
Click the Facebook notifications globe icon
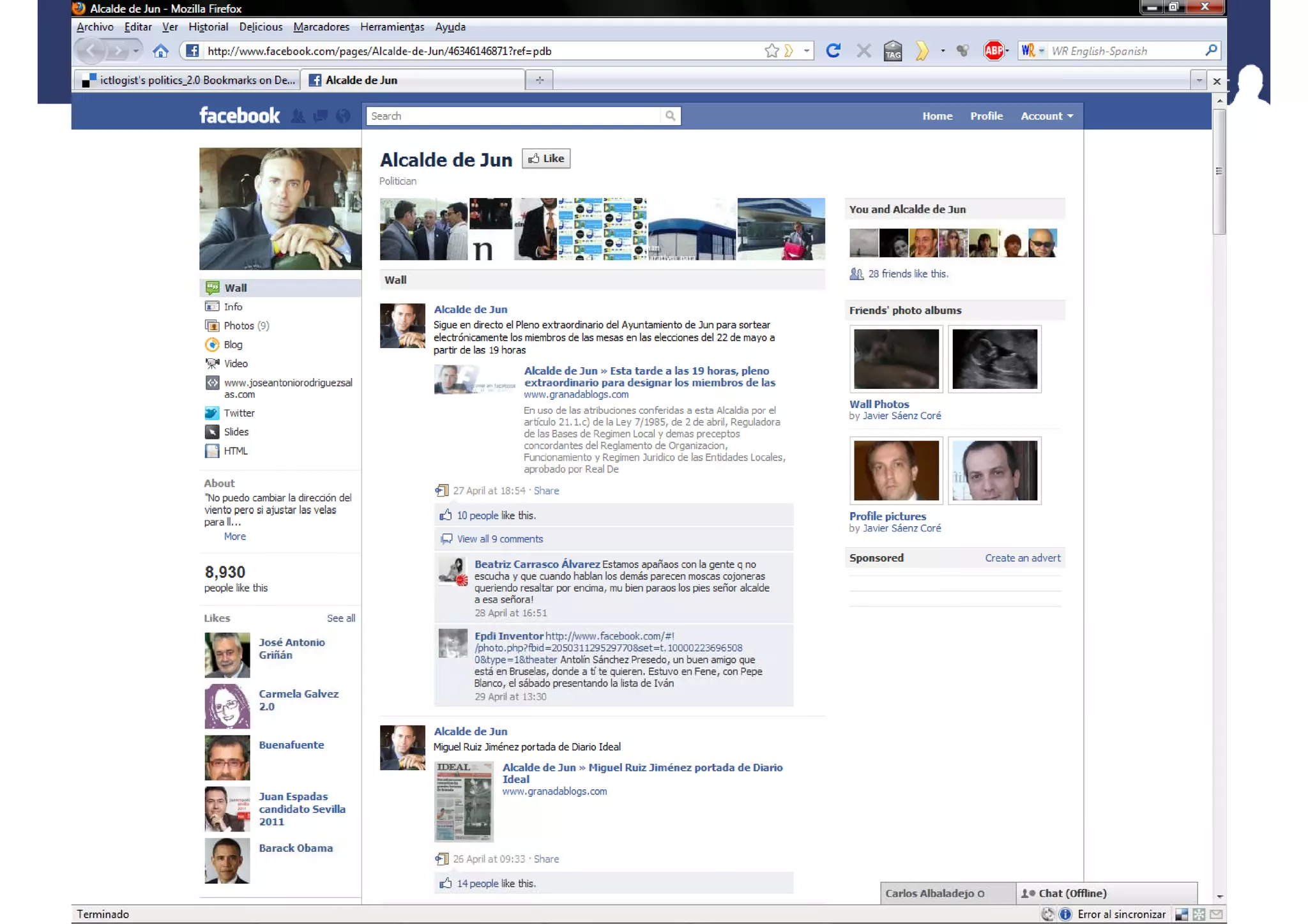344,116
